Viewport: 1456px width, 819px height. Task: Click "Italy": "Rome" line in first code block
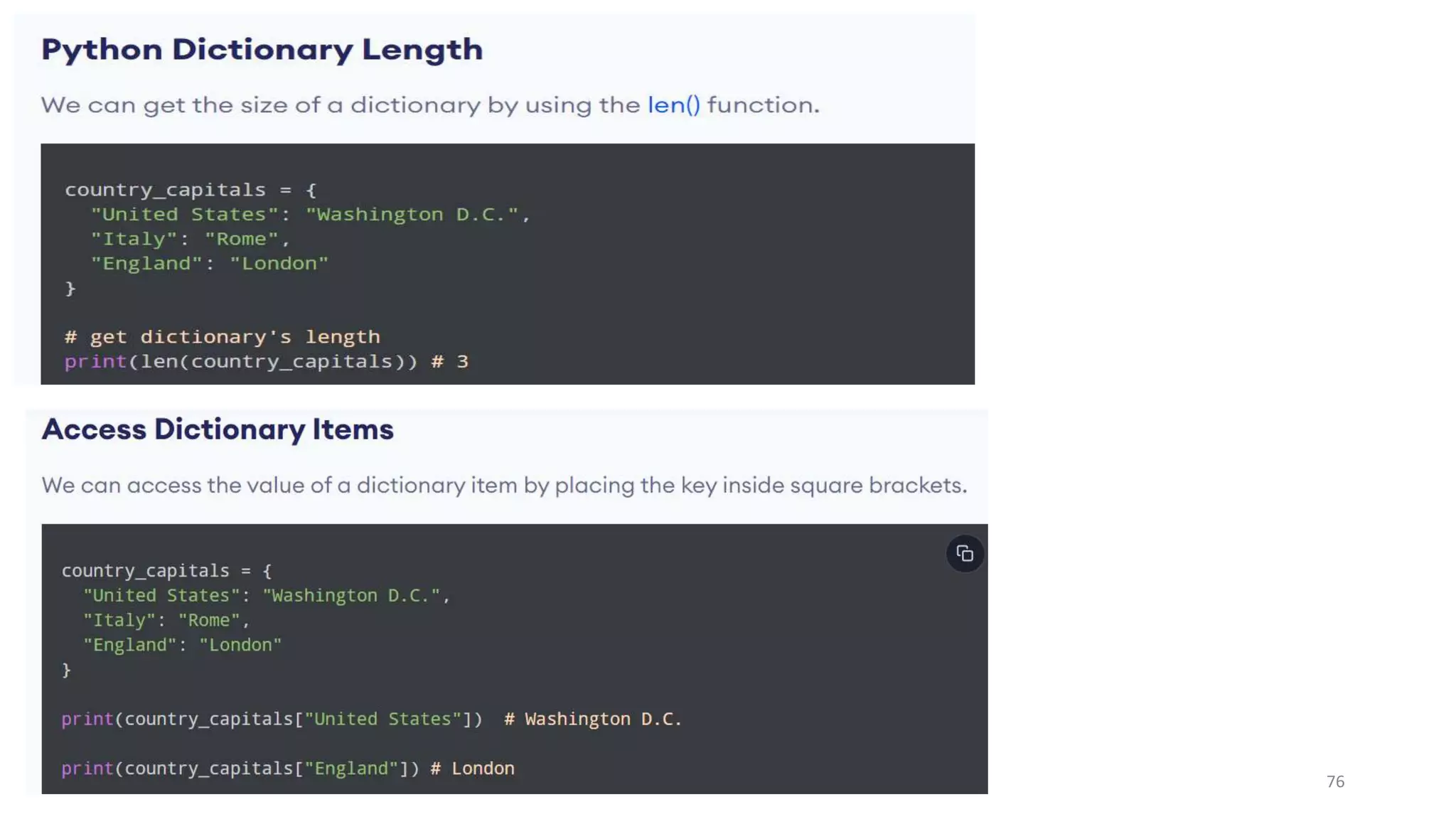pyautogui.click(x=191, y=239)
